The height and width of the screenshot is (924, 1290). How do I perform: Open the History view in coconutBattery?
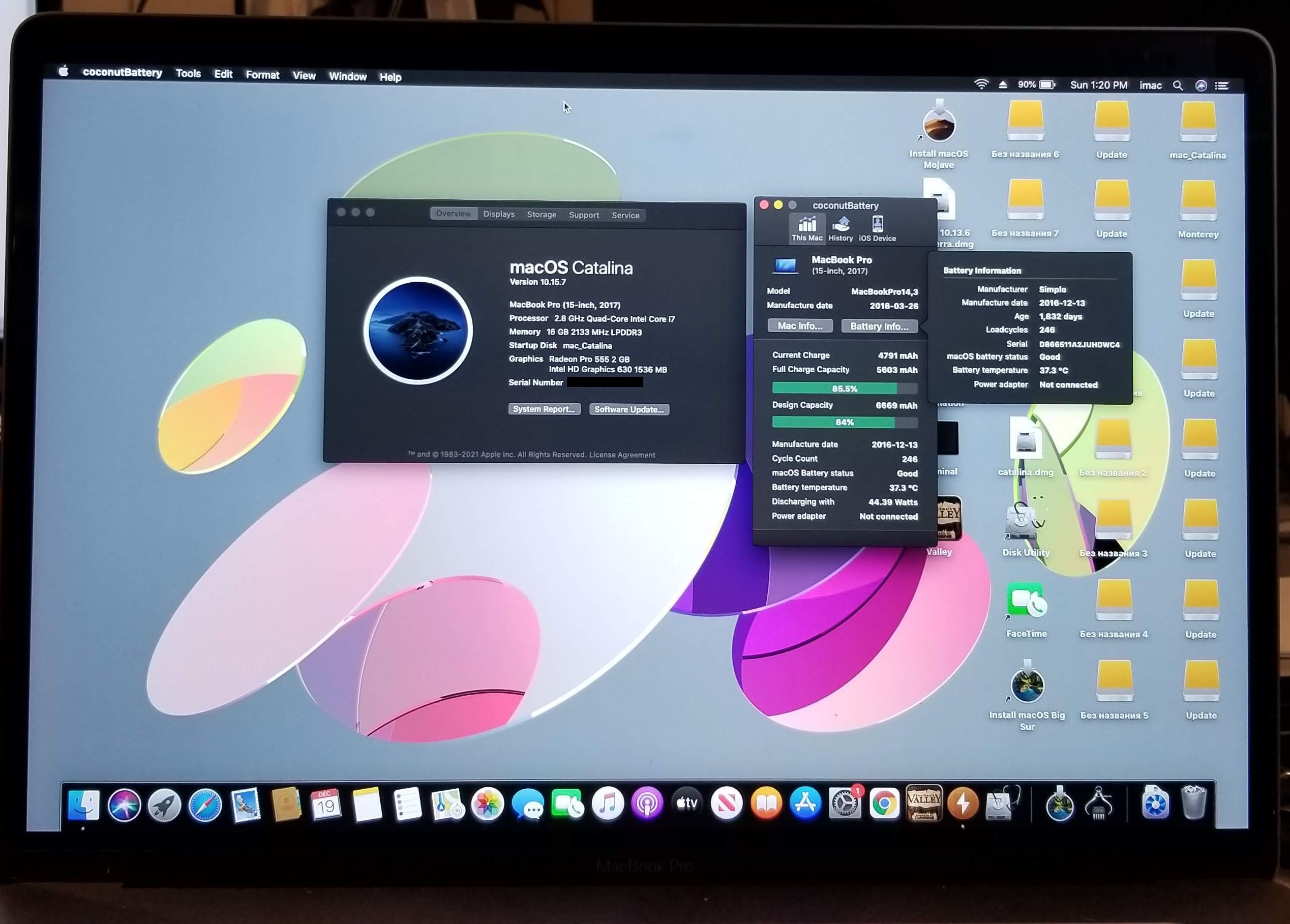[x=840, y=229]
